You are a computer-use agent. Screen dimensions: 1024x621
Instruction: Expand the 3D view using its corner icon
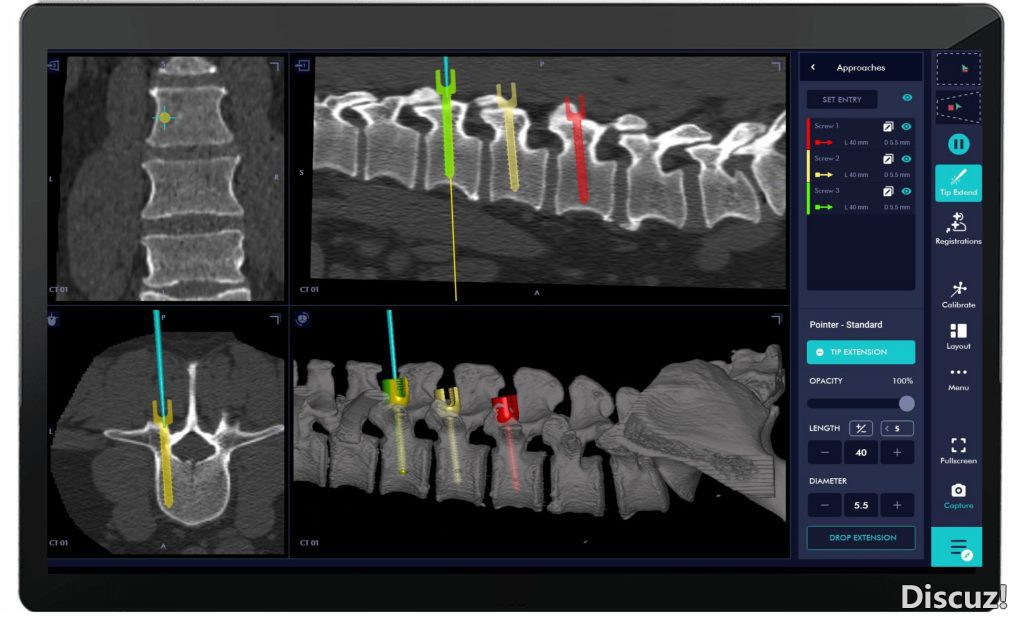pos(776,319)
